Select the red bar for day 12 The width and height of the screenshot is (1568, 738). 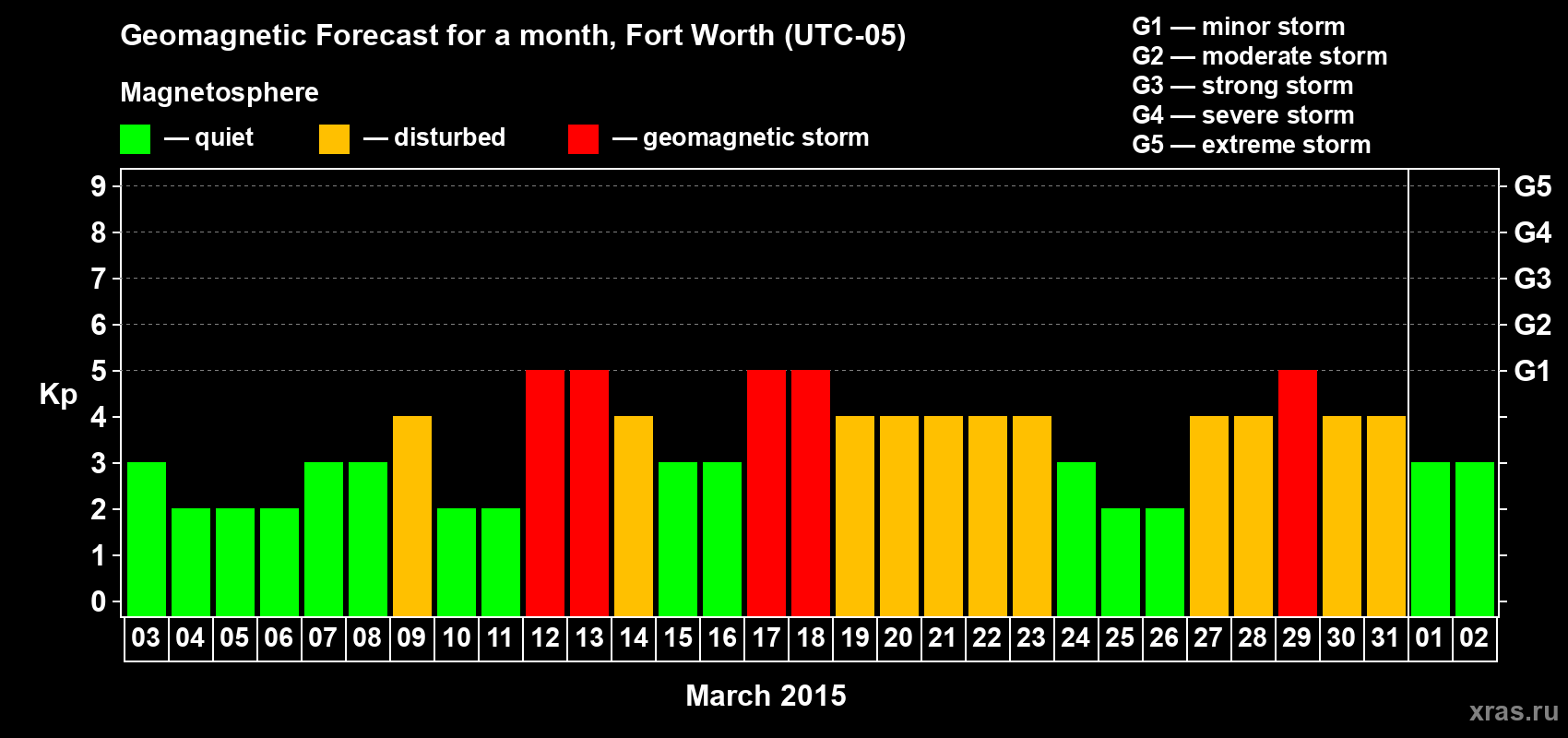[x=545, y=493]
